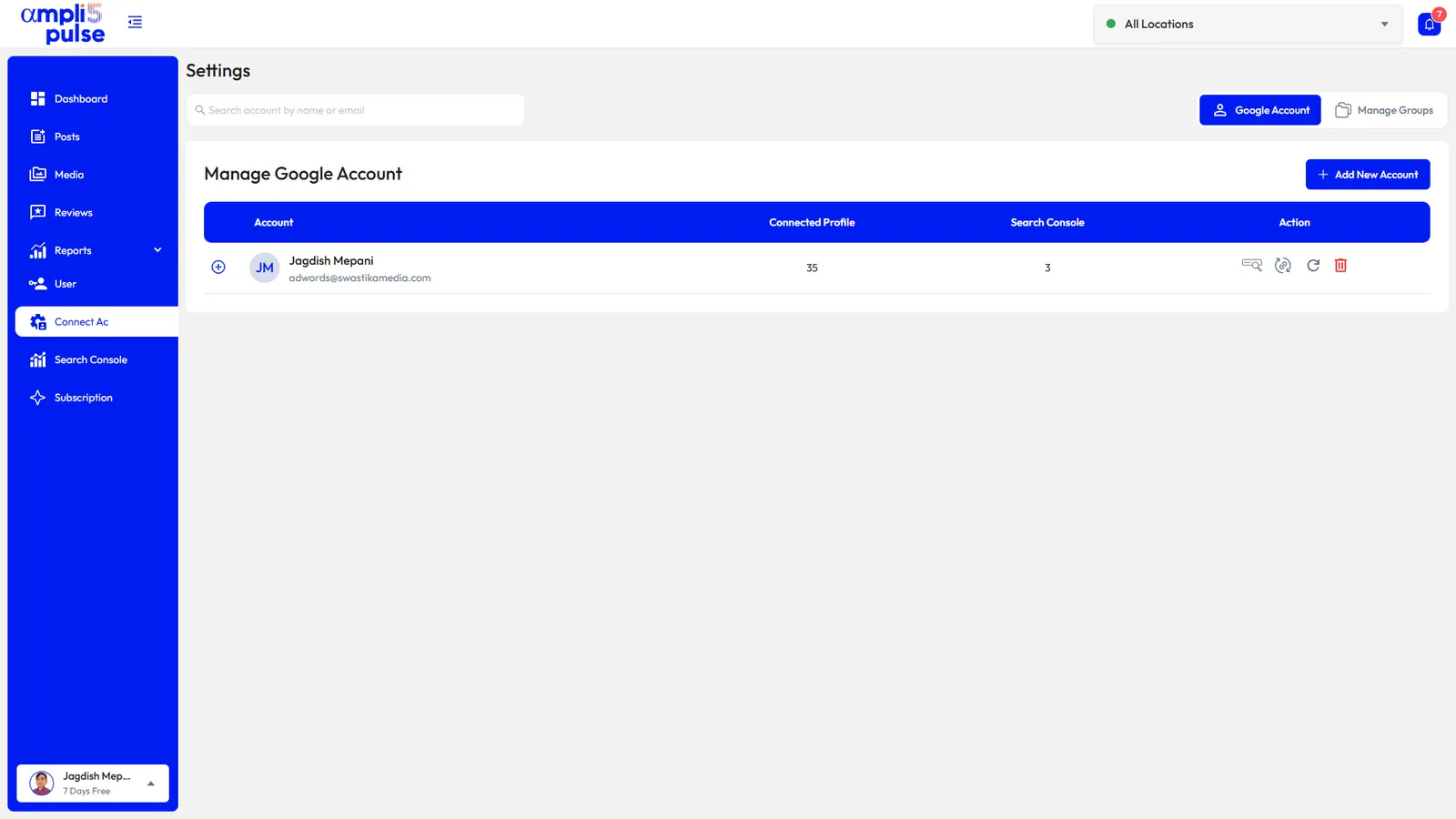The height and width of the screenshot is (819, 1456).
Task: Switch to the Manage Groups tab
Action: point(1383,110)
